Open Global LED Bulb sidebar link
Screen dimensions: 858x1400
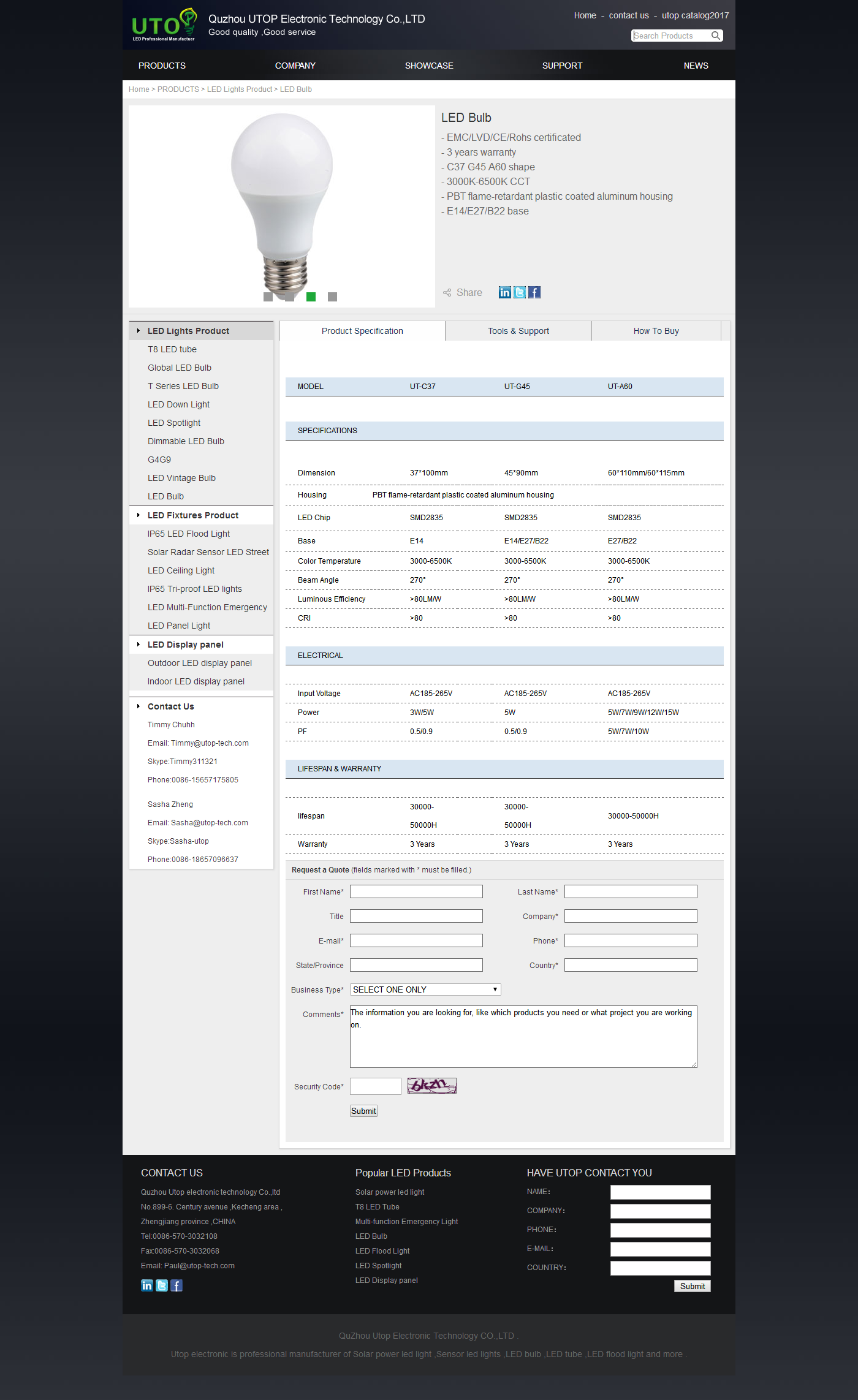coord(180,368)
